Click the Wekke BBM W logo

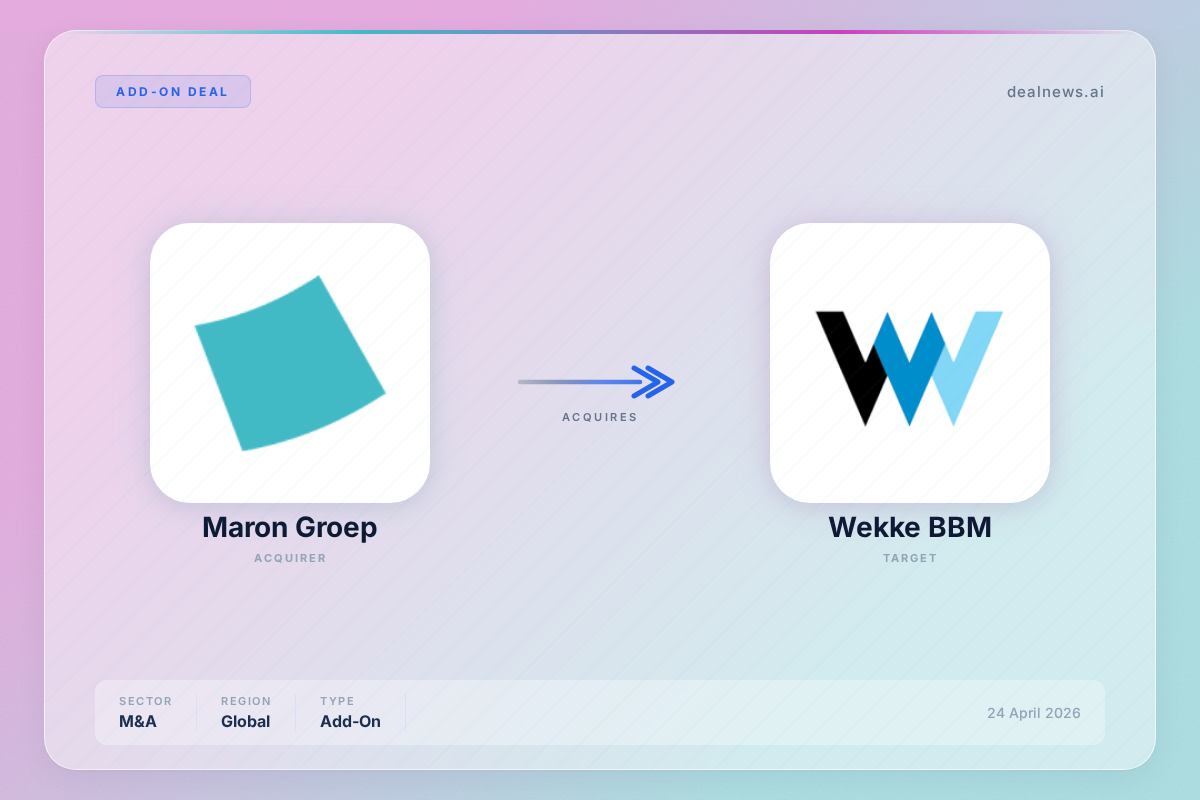click(x=909, y=367)
